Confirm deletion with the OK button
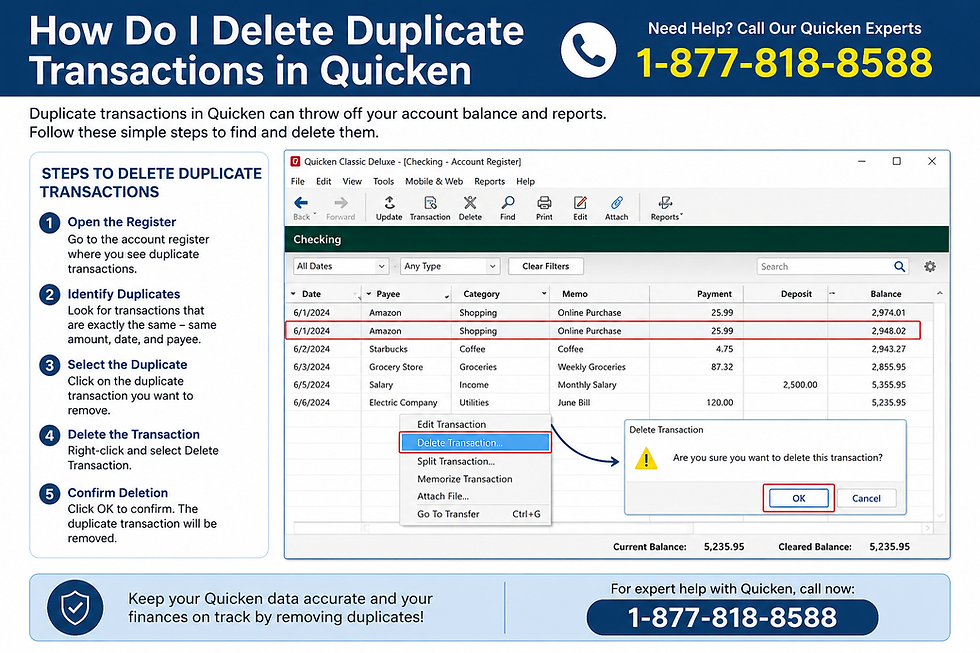Image resolution: width=980 pixels, height=653 pixels. (x=799, y=498)
